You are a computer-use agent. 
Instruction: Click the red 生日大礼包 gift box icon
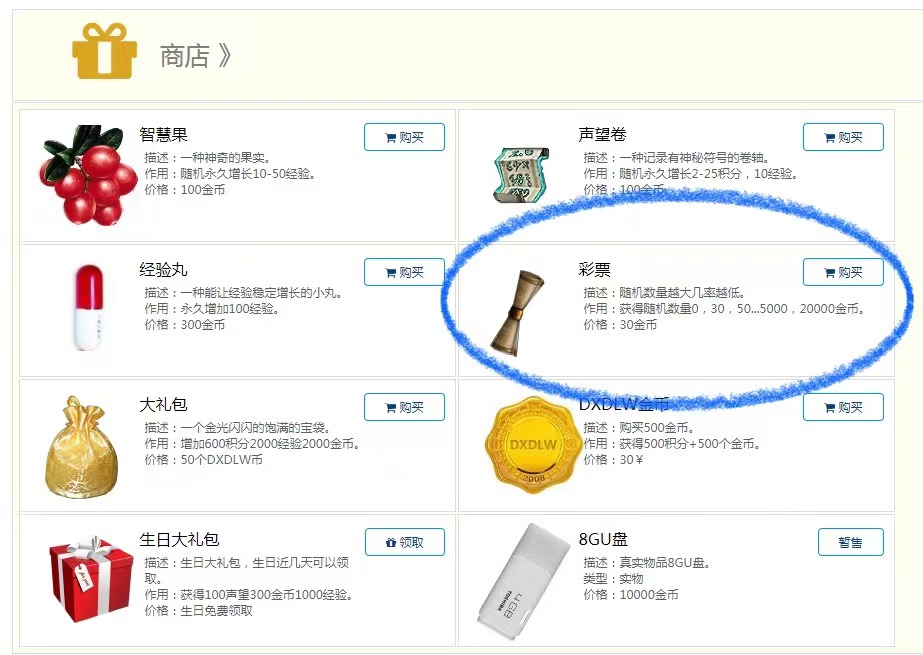(x=91, y=578)
